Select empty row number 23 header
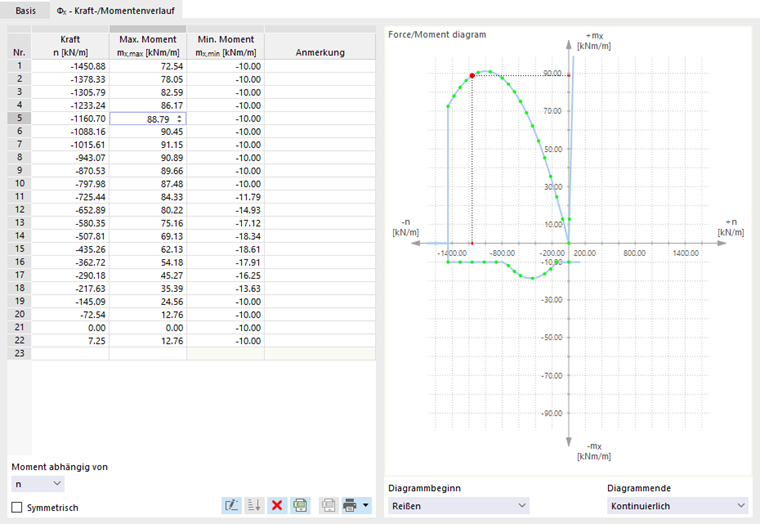This screenshot has width=760, height=524. (19, 353)
